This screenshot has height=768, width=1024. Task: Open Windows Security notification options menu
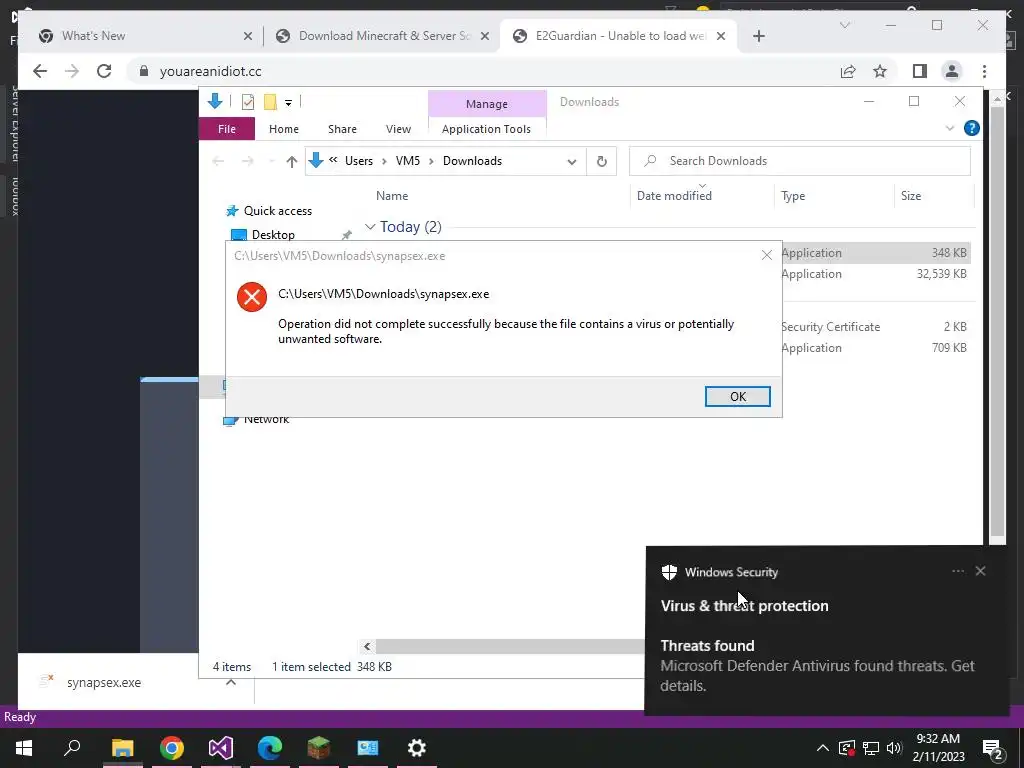957,571
